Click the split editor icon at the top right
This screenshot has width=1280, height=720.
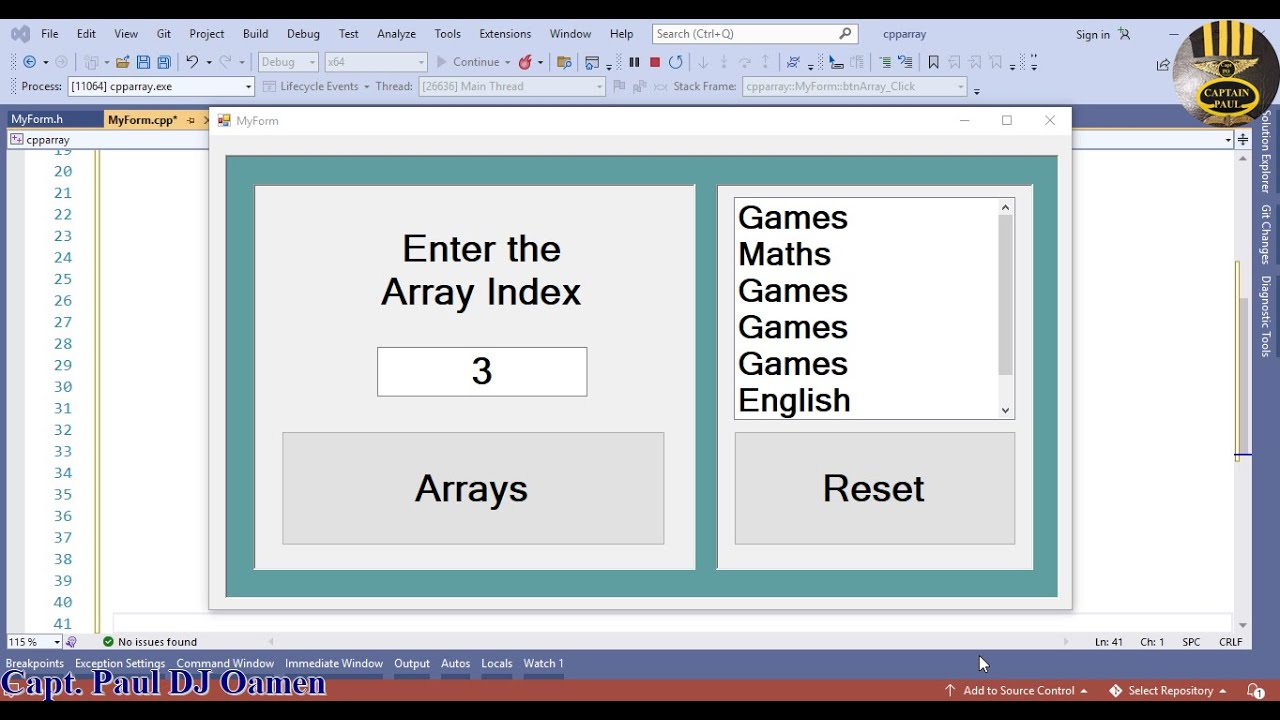click(1243, 140)
